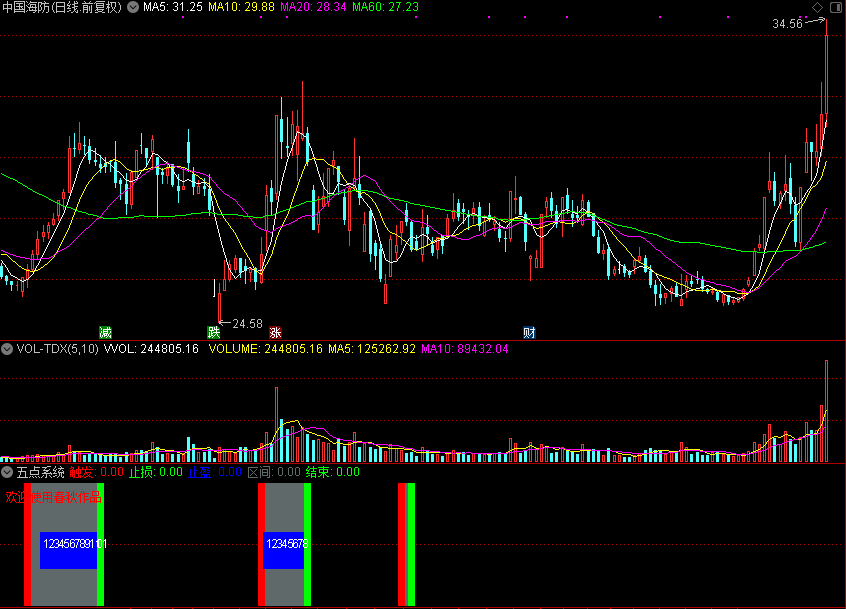Screen dimensions: 846x609
Task: Expand the main chart indicator dropdown arrow
Action: click(x=134, y=7)
